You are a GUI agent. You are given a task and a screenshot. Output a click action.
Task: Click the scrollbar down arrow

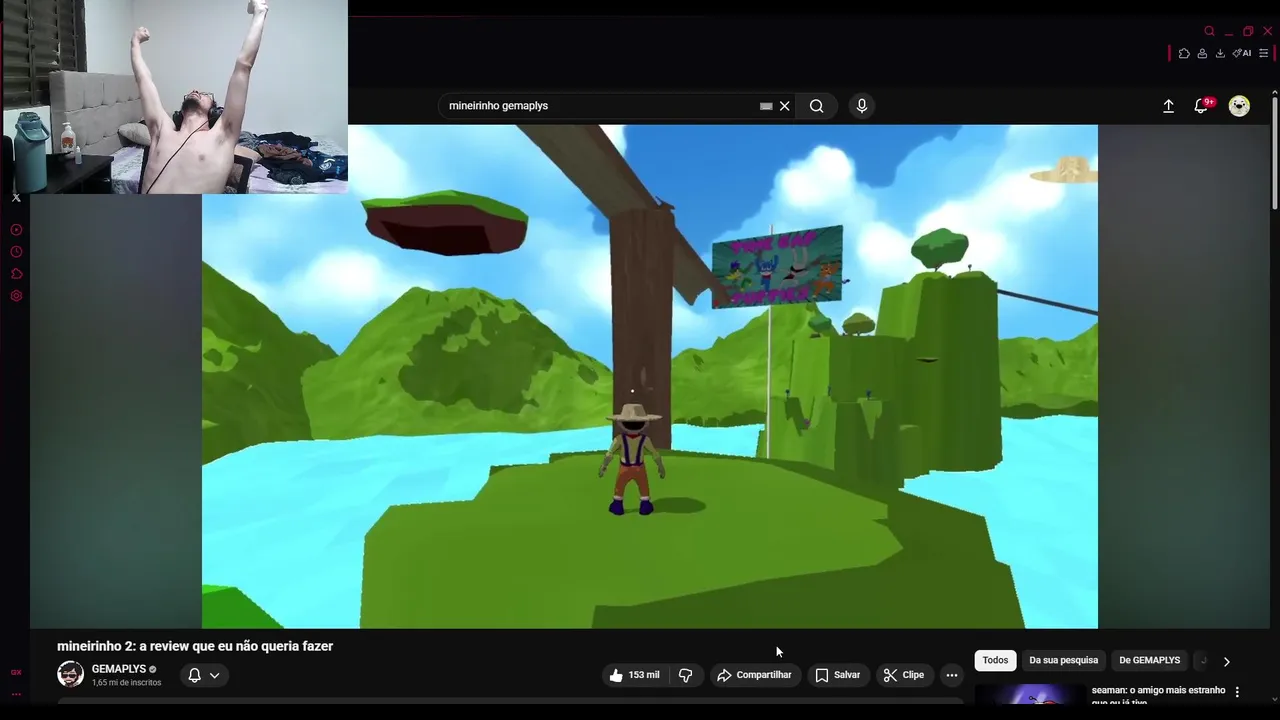1274,699
